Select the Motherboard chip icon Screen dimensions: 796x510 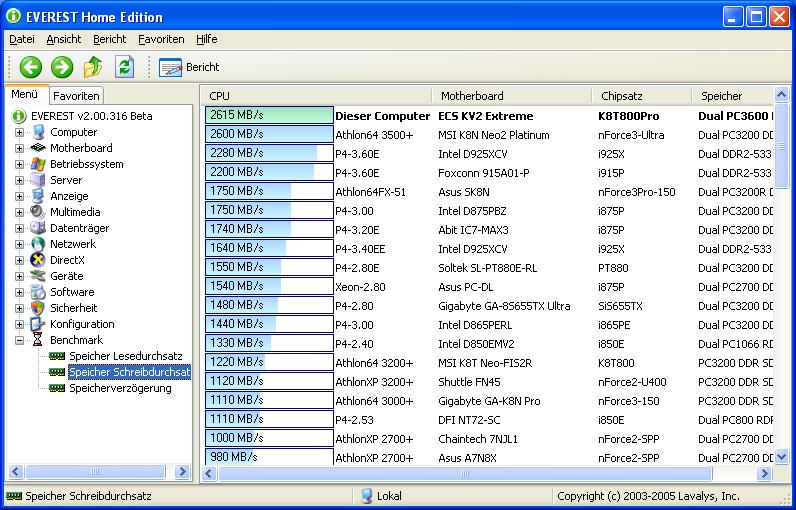pyautogui.click(x=38, y=148)
